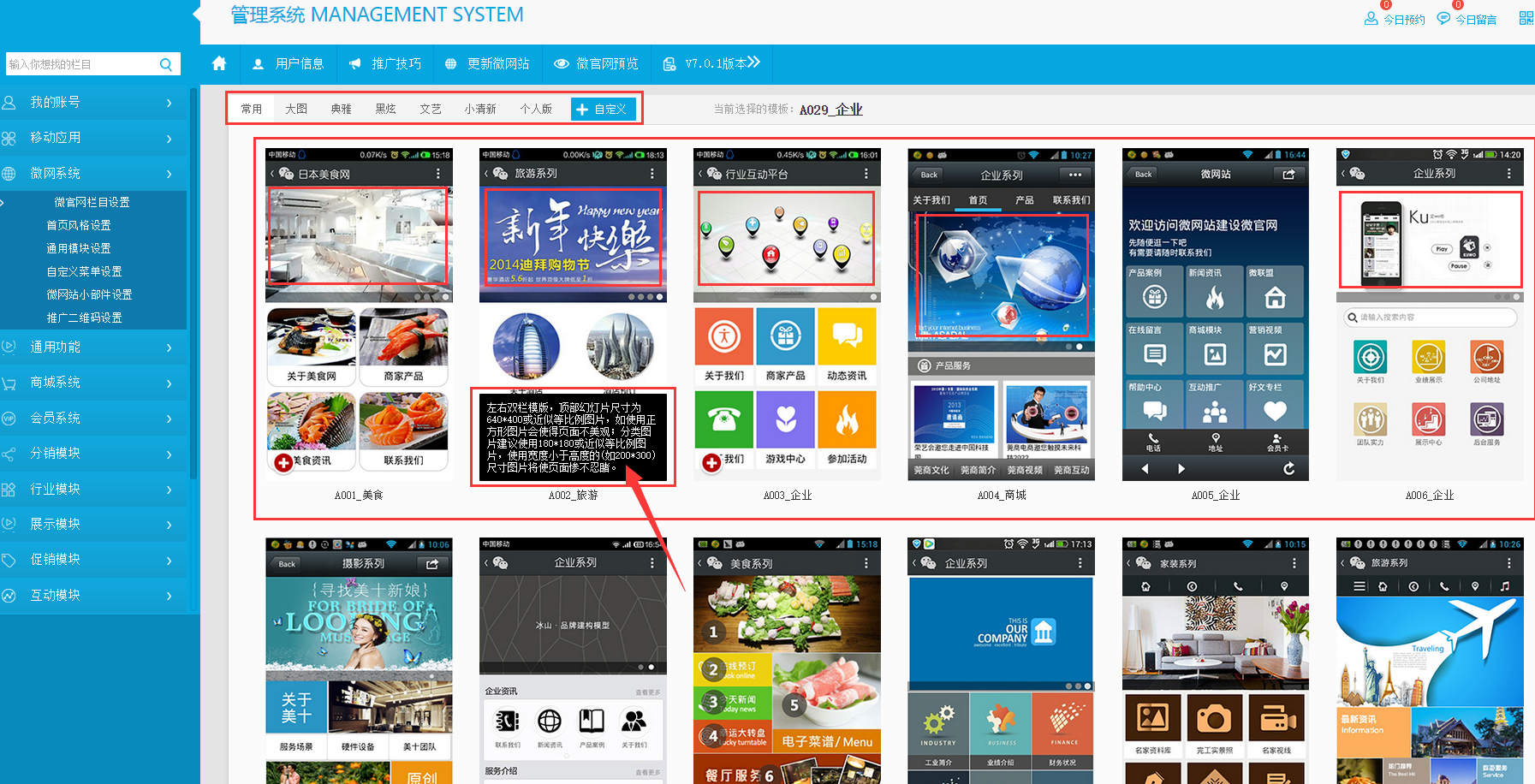Expand 我的账号 sidebar section

pos(92,102)
